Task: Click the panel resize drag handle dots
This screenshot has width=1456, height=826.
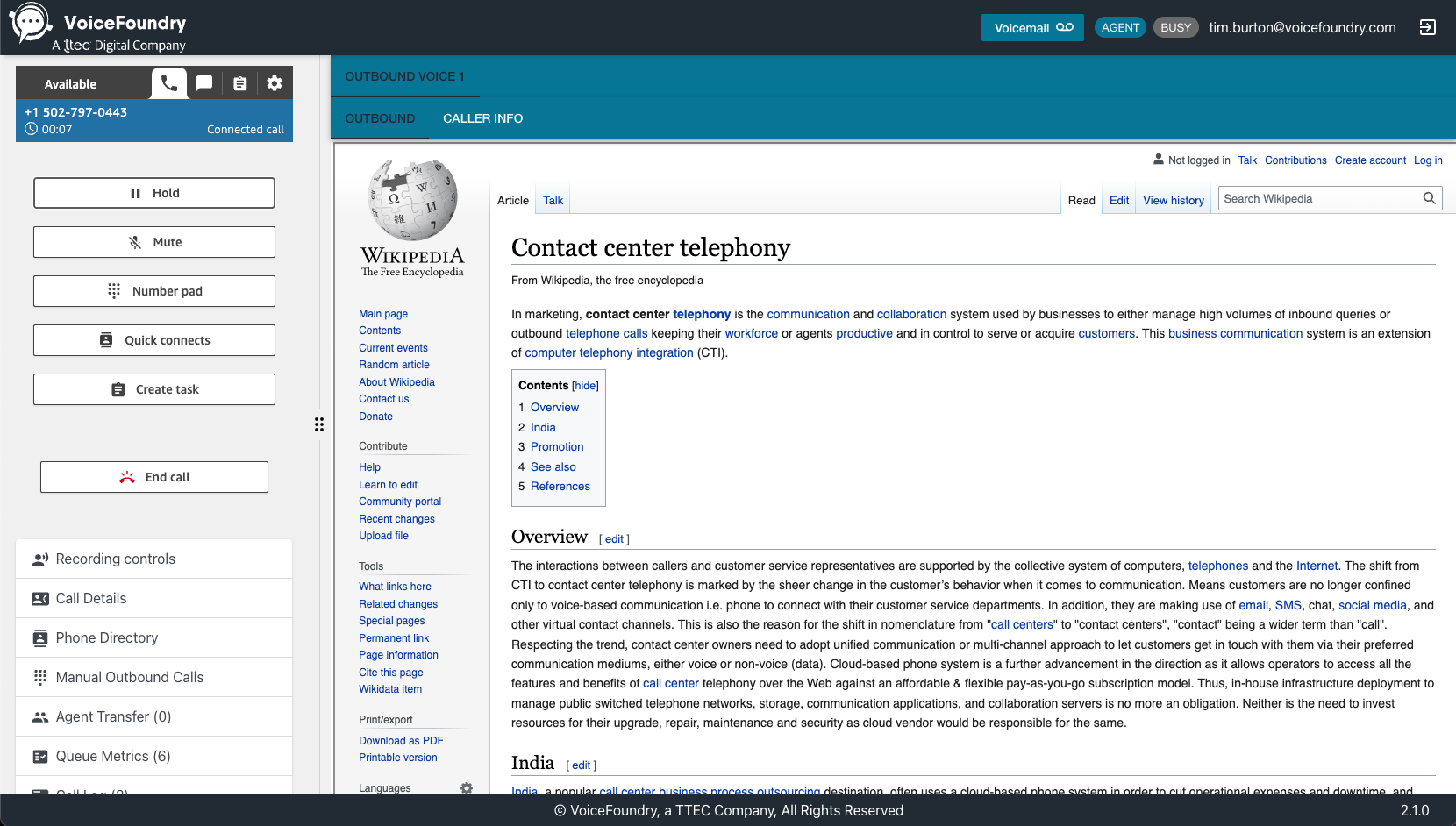Action: [319, 424]
